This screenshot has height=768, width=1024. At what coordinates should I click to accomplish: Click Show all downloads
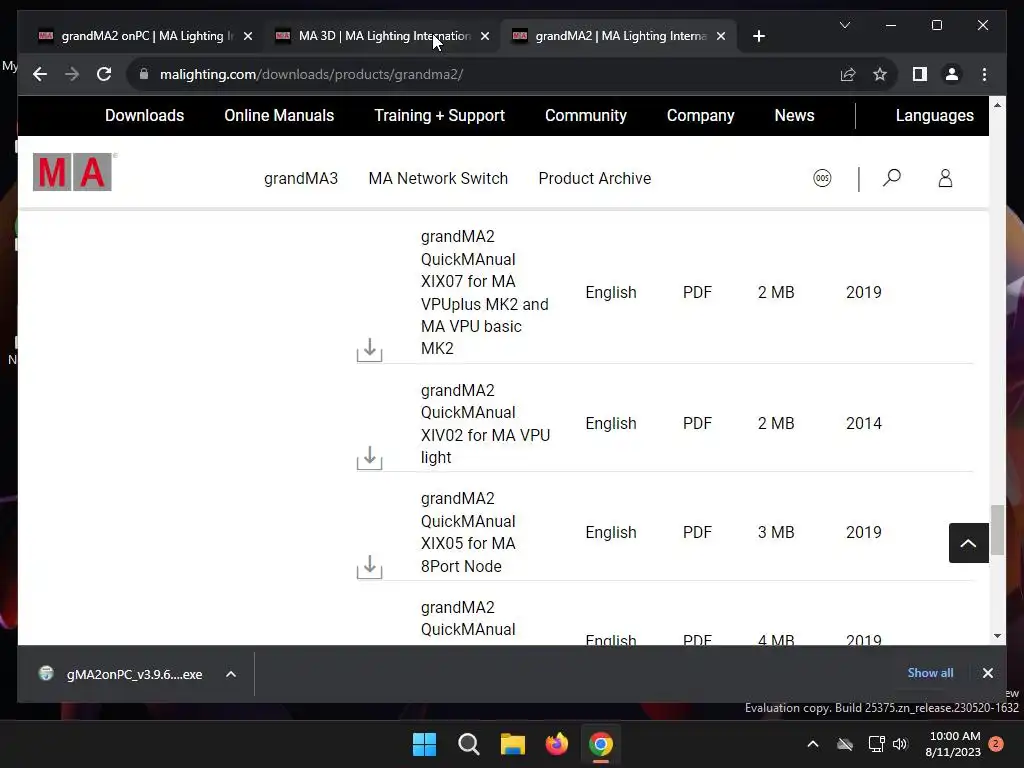tap(930, 673)
